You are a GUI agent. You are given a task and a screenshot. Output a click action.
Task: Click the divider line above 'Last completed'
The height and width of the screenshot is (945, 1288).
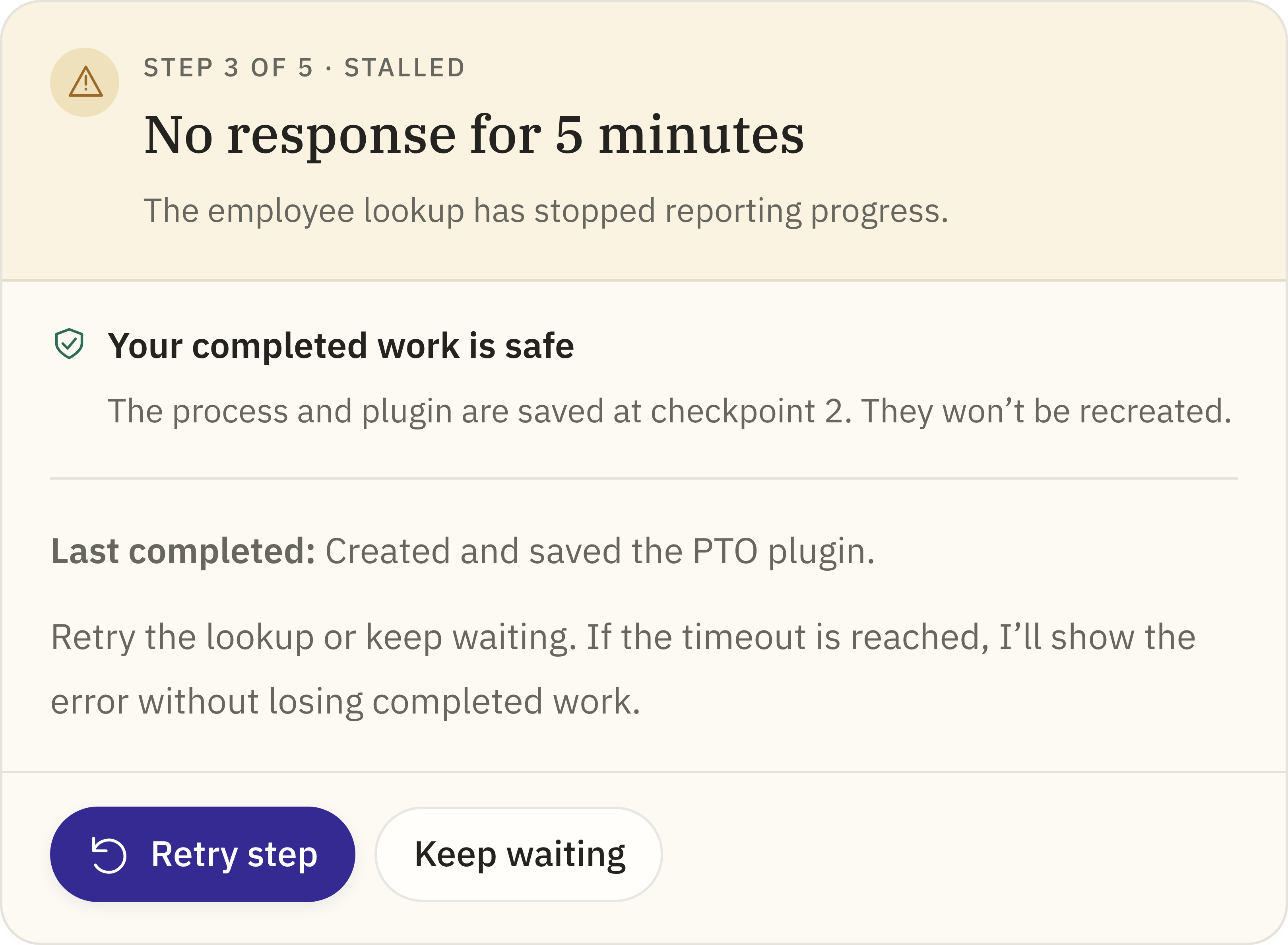click(644, 478)
